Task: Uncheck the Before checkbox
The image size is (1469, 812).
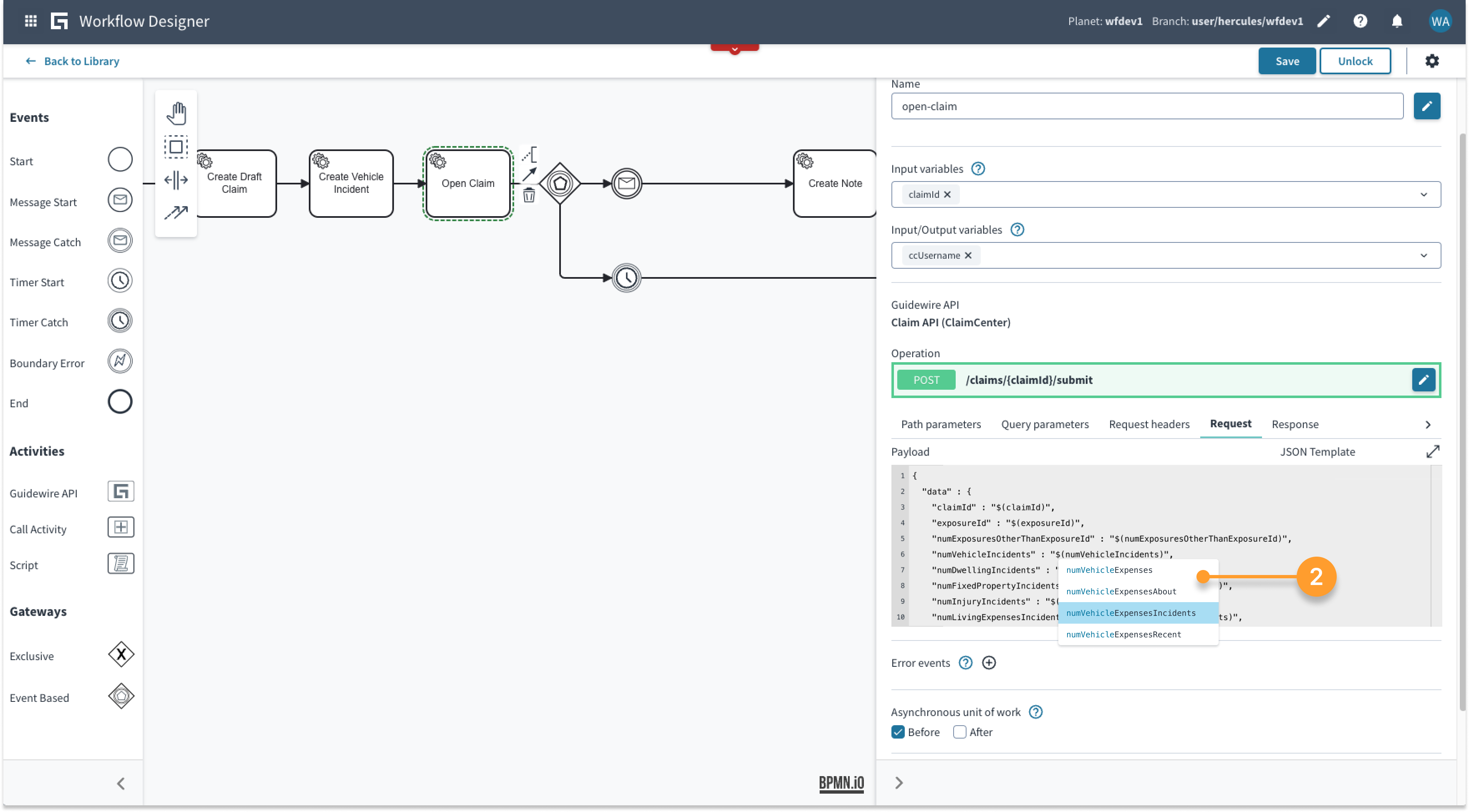Action: coord(898,732)
